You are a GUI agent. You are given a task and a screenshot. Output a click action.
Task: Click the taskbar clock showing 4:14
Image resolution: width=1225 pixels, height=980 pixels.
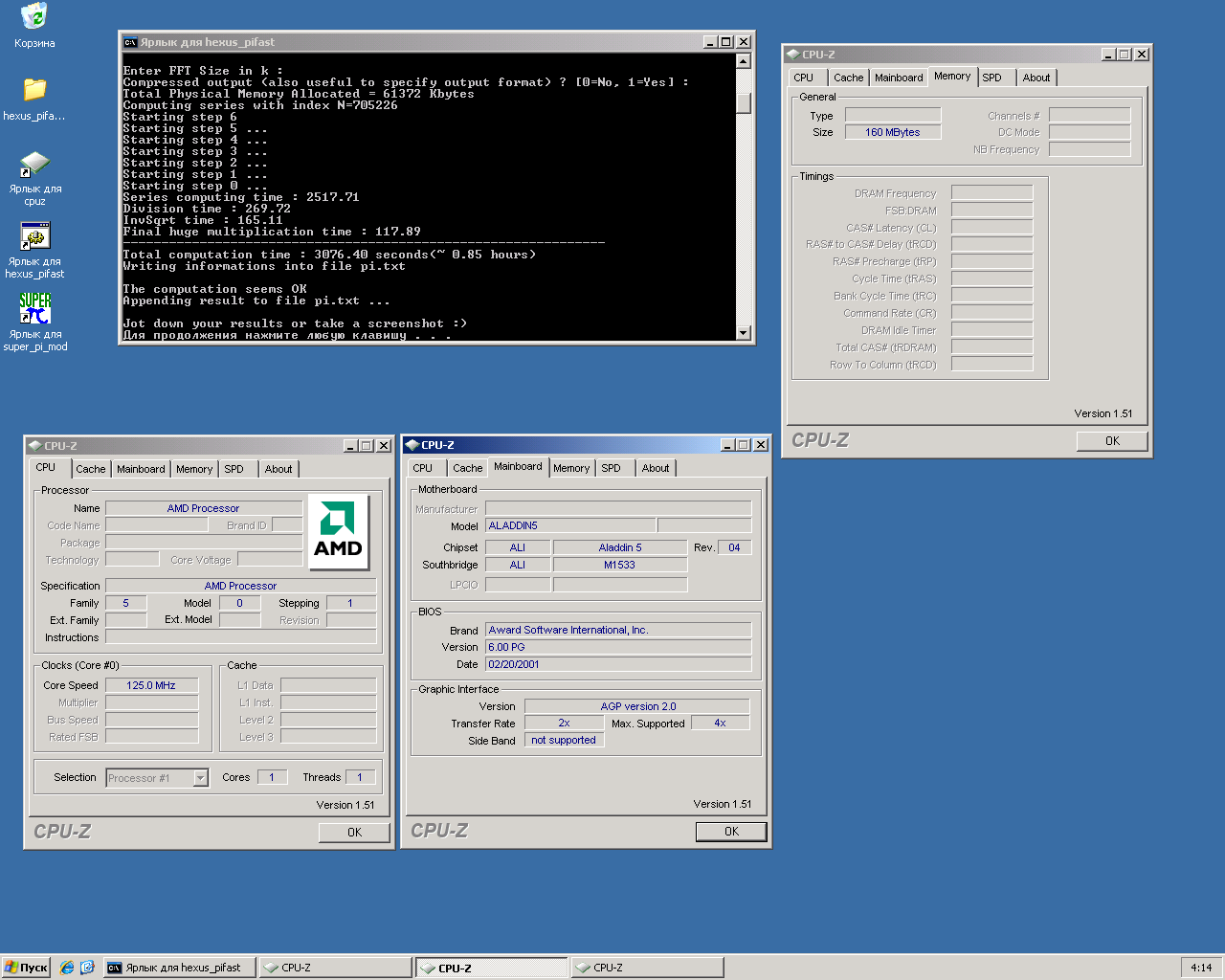point(1201,968)
